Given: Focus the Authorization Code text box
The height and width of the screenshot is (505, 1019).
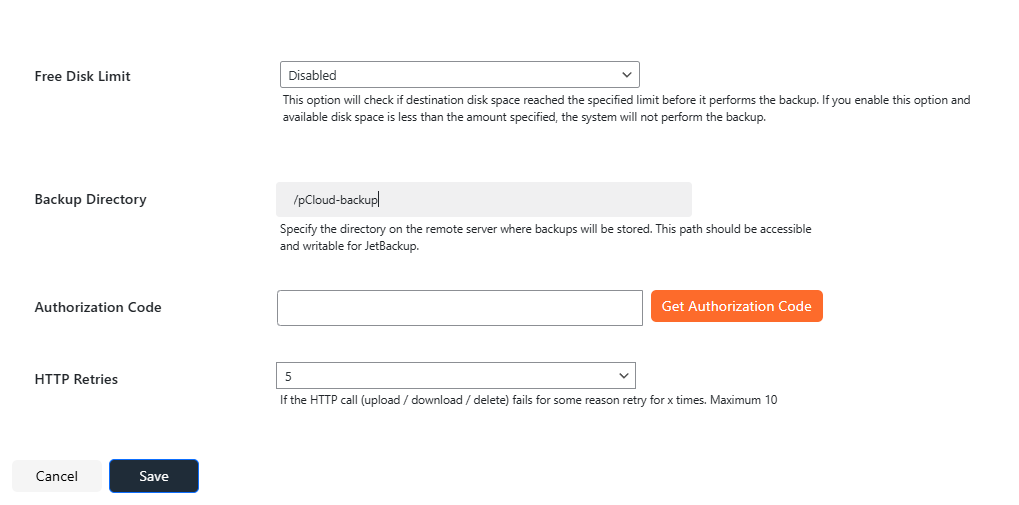Looking at the screenshot, I should [459, 308].
